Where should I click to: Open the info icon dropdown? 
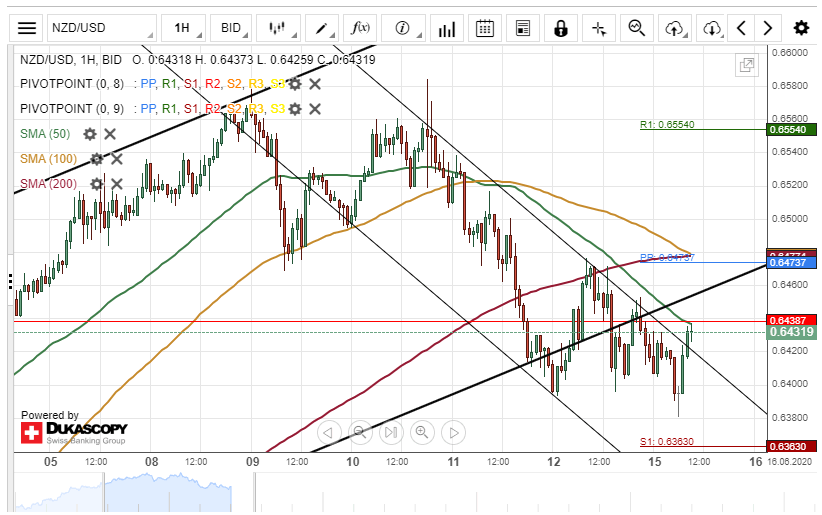click(x=403, y=28)
